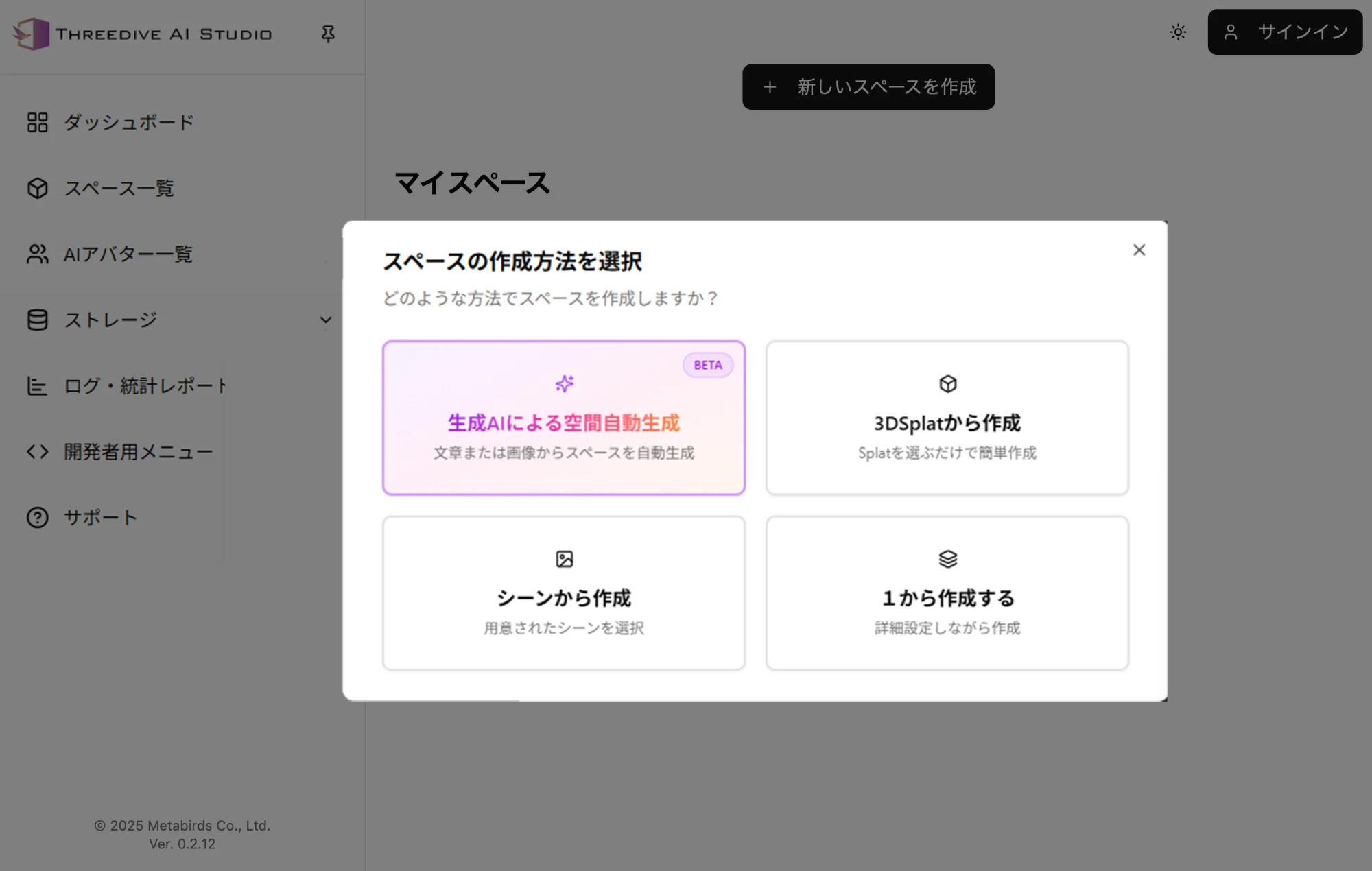Viewport: 1372px width, 871px height.
Task: Click the 開発者用メニュー code brackets icon
Action: [x=38, y=451]
